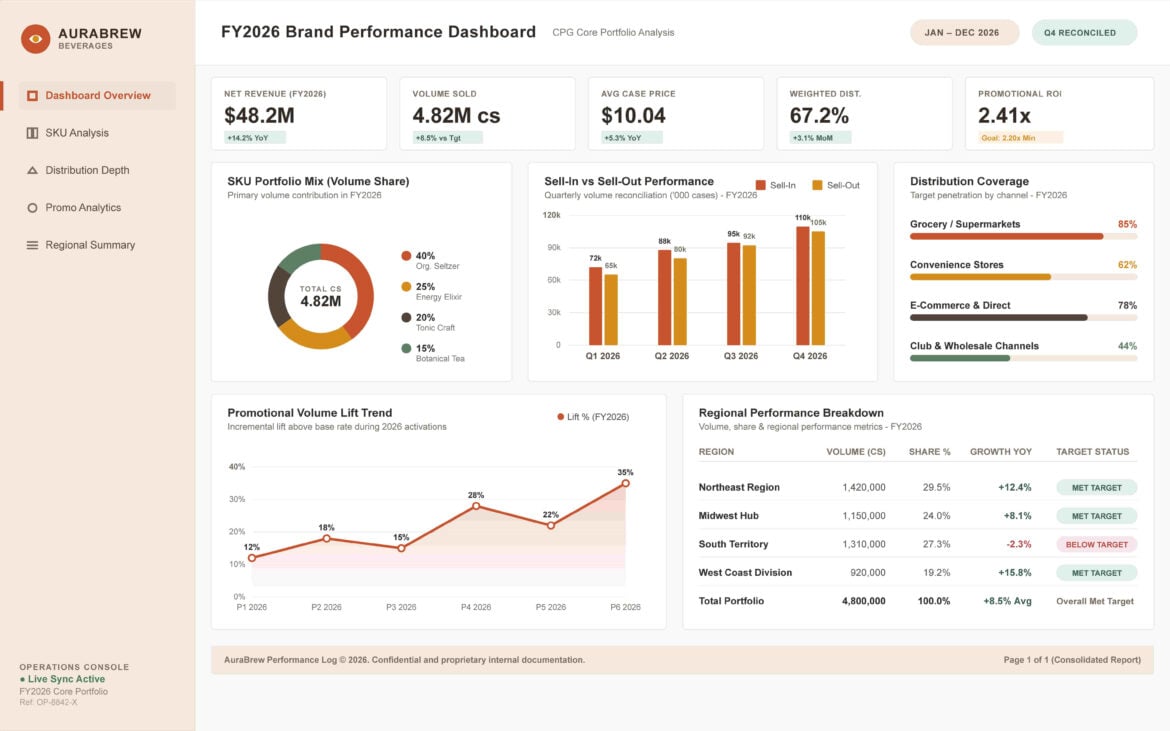Click the Northeast Region MET TARGET badge
Screen dimensions: 1170x731
1096,488
